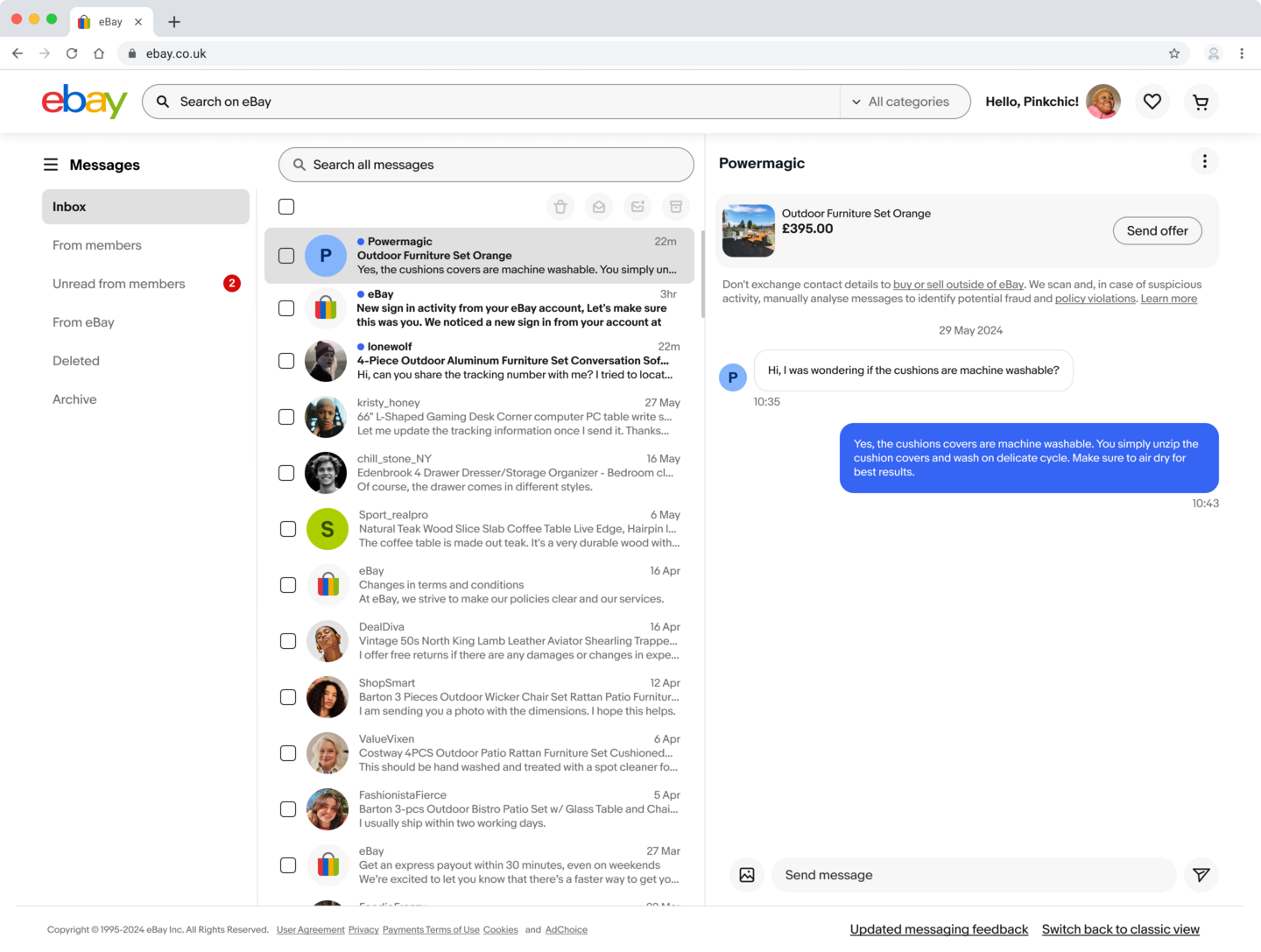Check the kristy_honey message checkbox
Image resolution: width=1261 pixels, height=952 pixels.
[x=286, y=417]
